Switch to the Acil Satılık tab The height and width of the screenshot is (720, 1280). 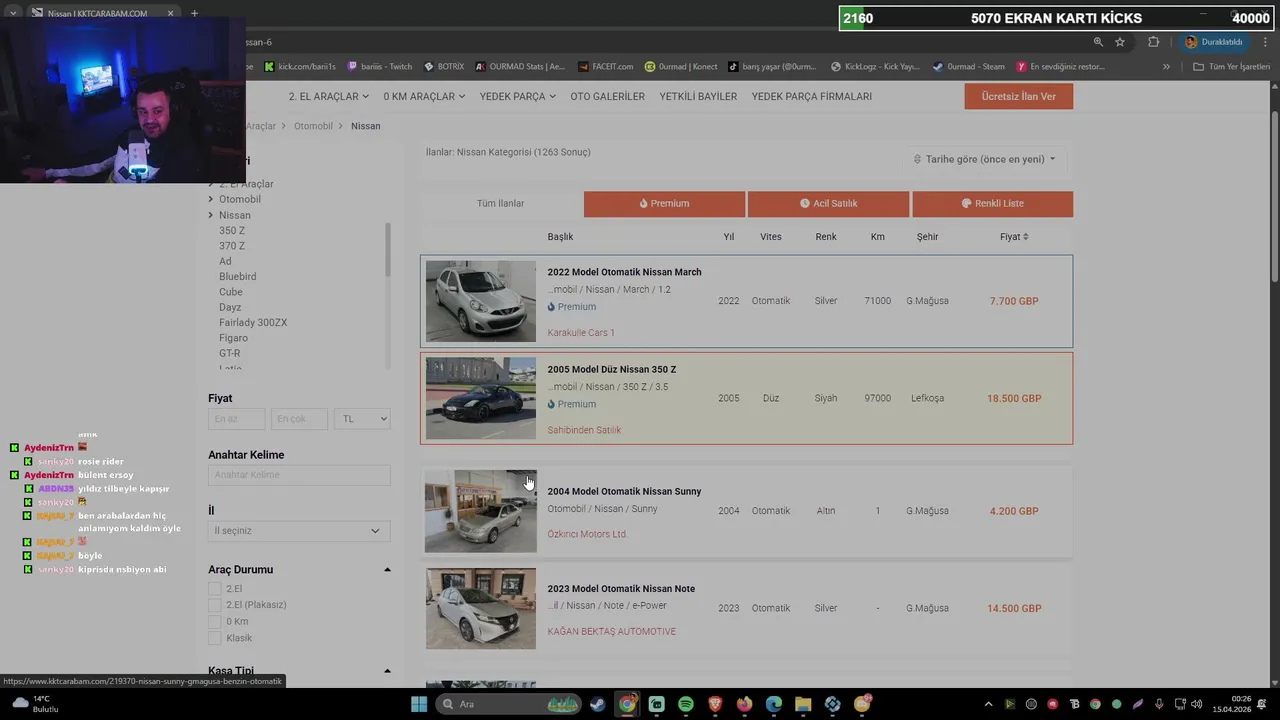(x=828, y=203)
